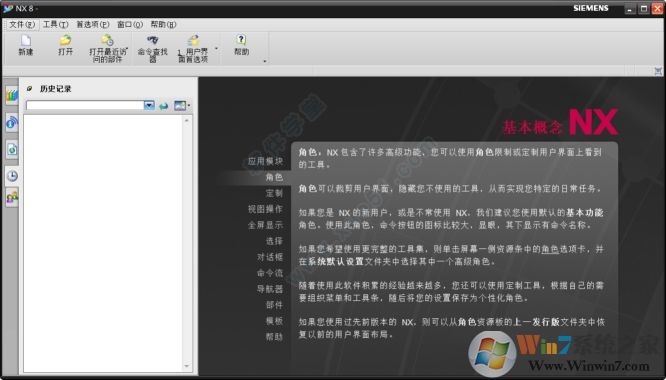Viewport: 666px width, 380px height.
Task: Open the 工具(T) menu
Action: (x=55, y=24)
